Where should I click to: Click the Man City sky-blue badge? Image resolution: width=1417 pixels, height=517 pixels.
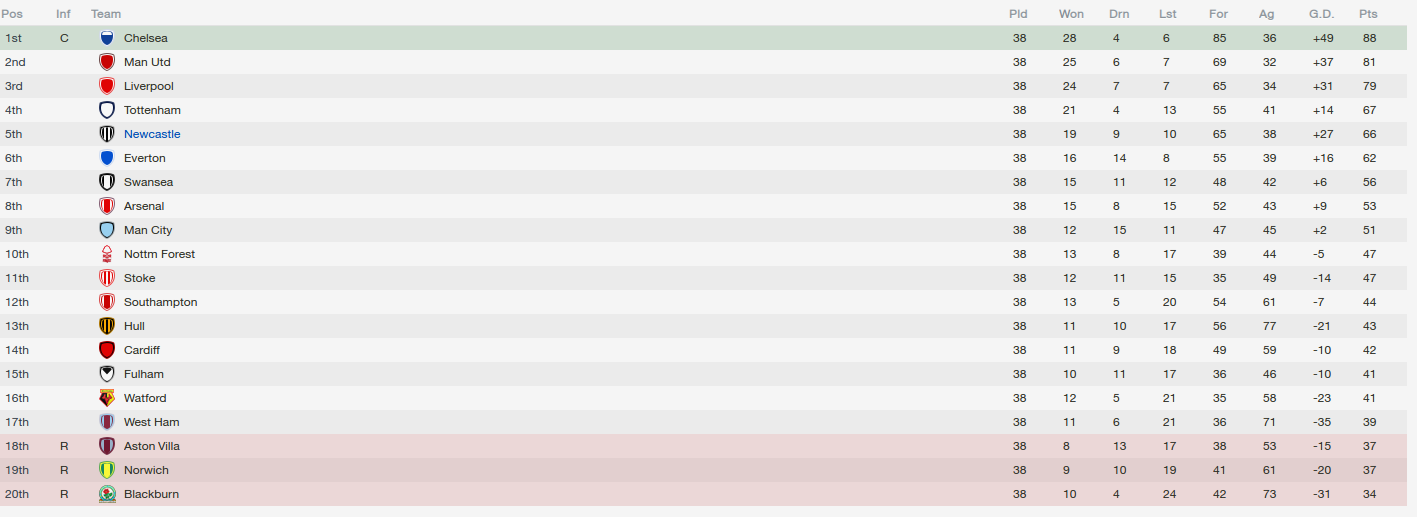(x=107, y=230)
